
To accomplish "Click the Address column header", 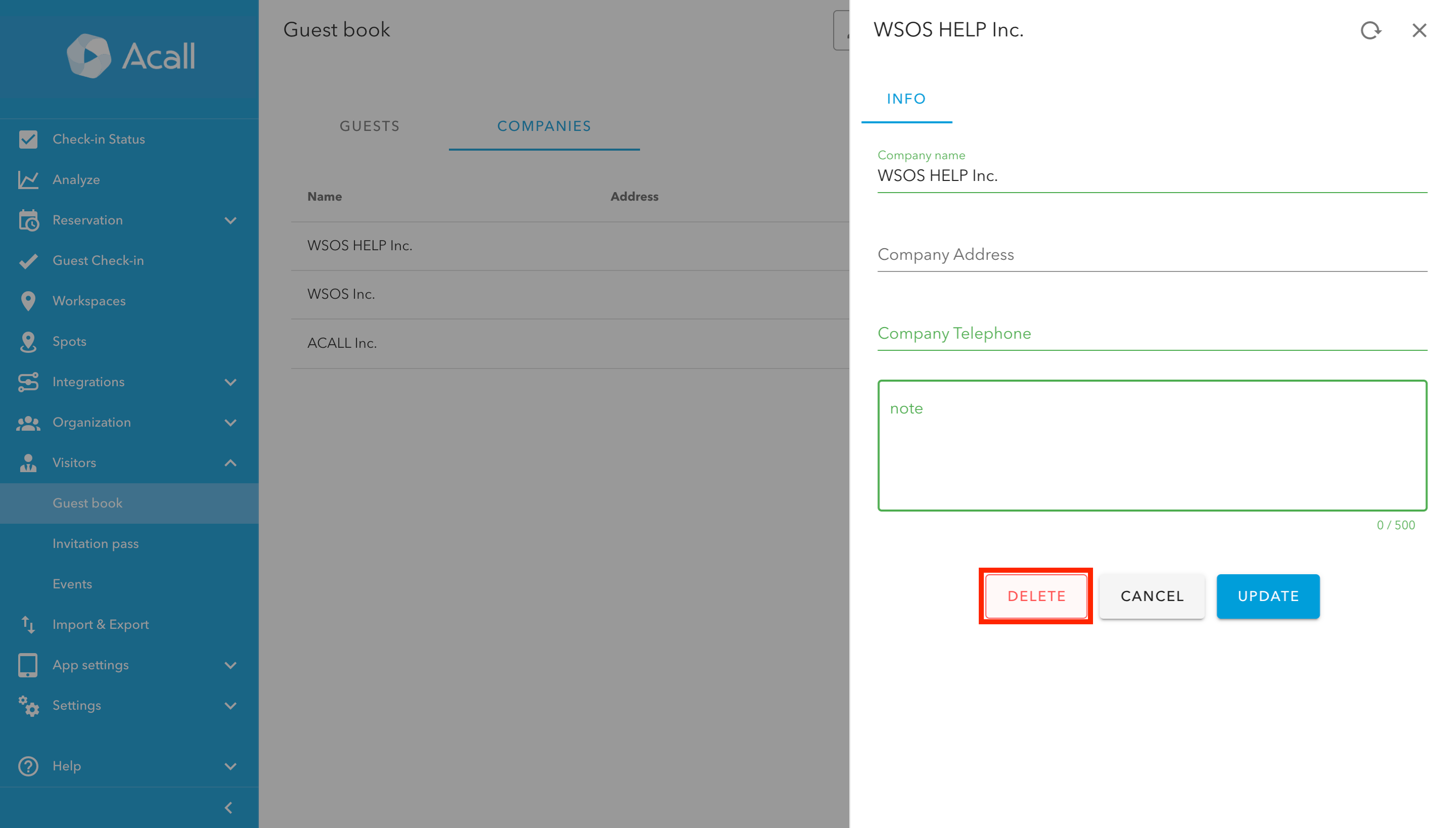I will coord(634,196).
